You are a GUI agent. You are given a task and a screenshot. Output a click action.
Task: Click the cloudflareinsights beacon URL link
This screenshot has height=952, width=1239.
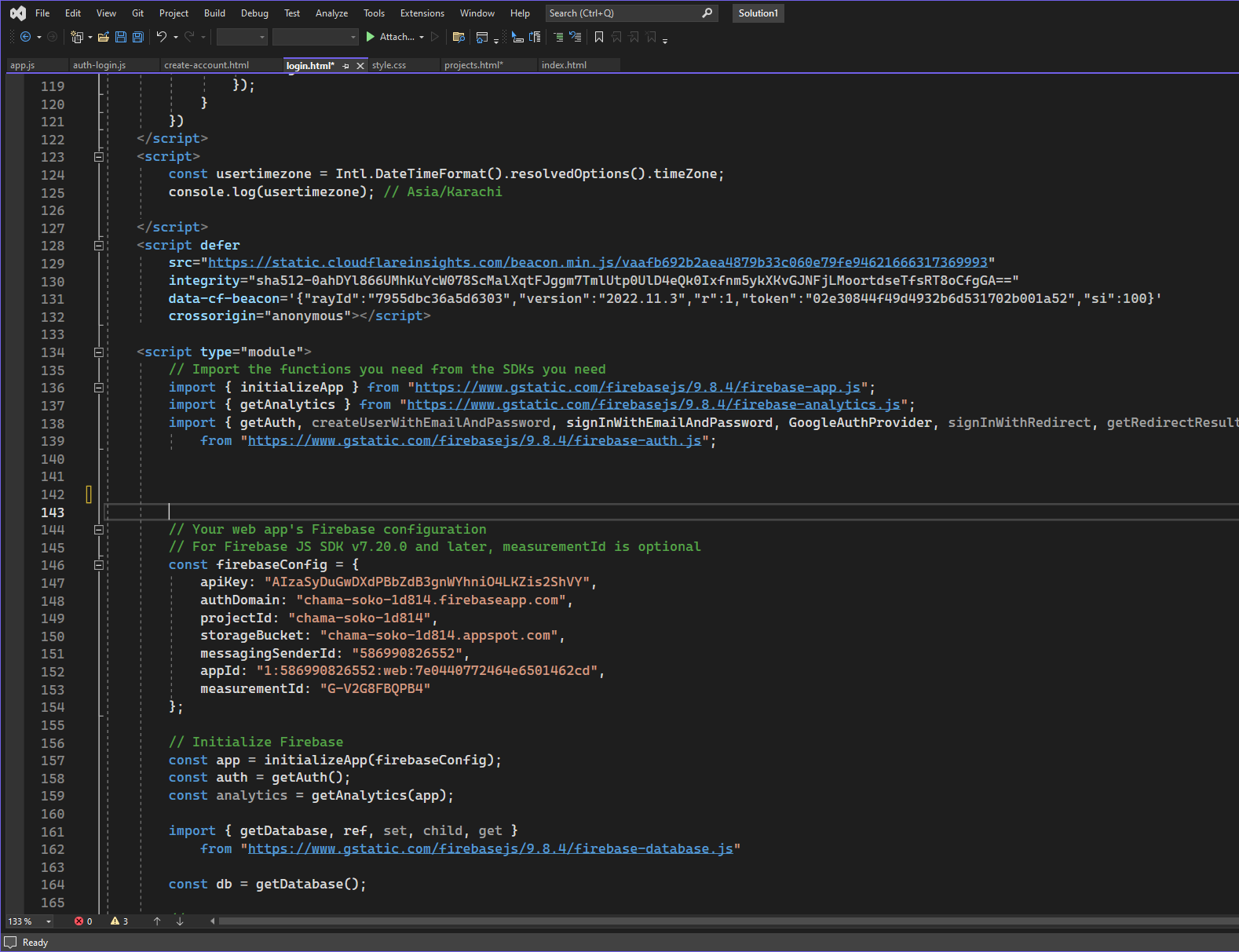tap(597, 263)
